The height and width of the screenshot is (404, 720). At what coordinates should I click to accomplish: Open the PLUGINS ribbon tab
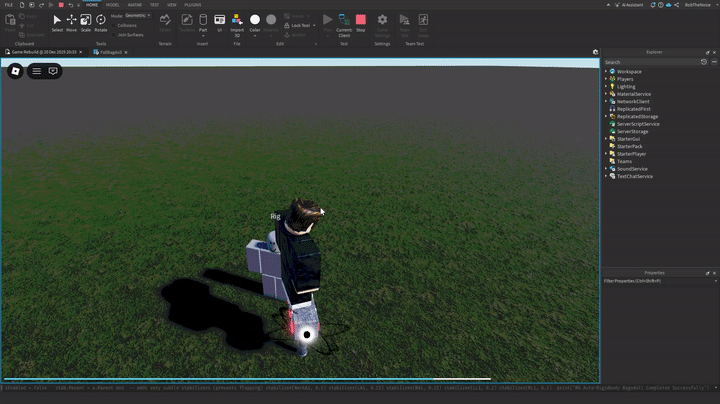pyautogui.click(x=192, y=4)
